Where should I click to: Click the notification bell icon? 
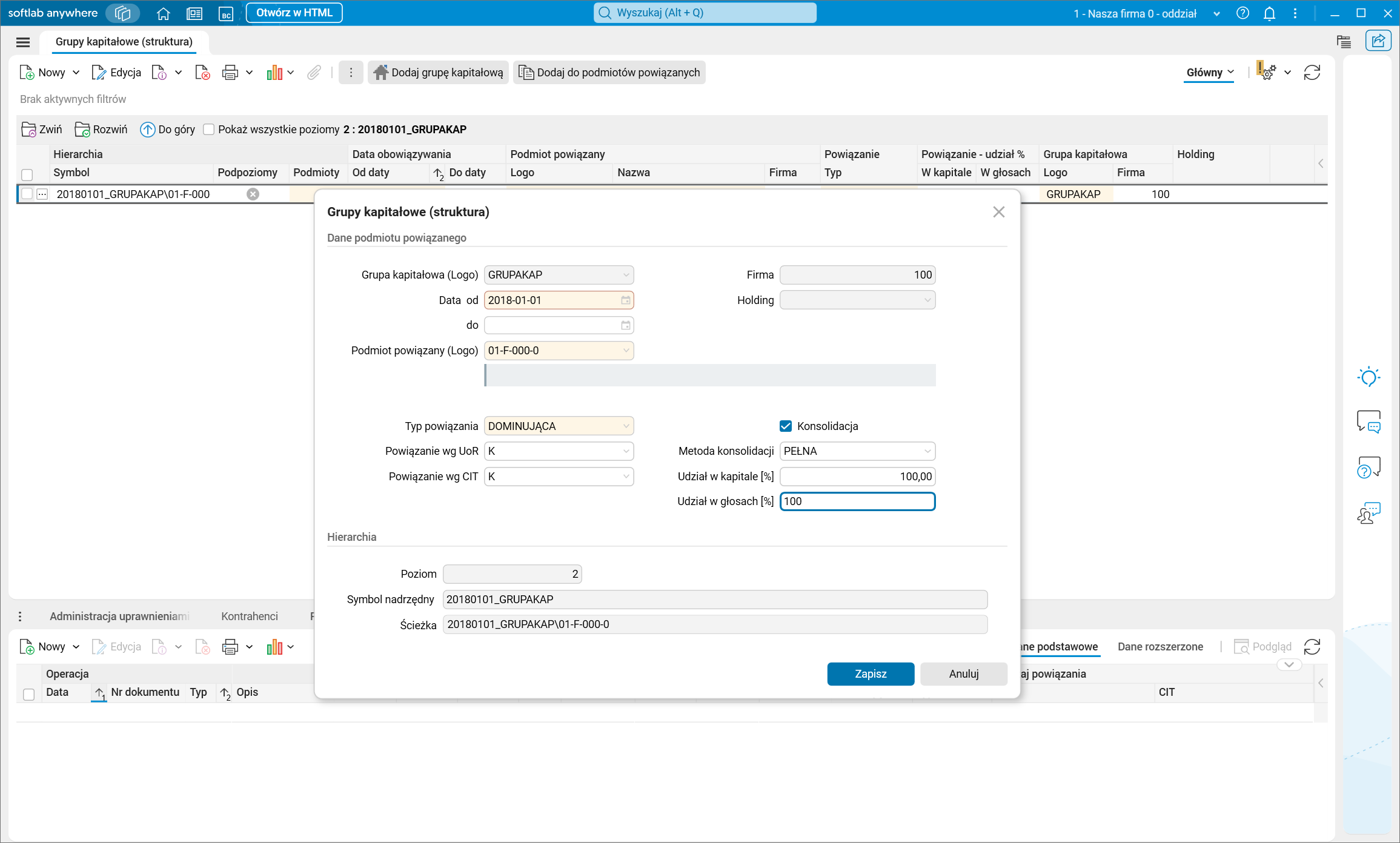pos(1270,13)
